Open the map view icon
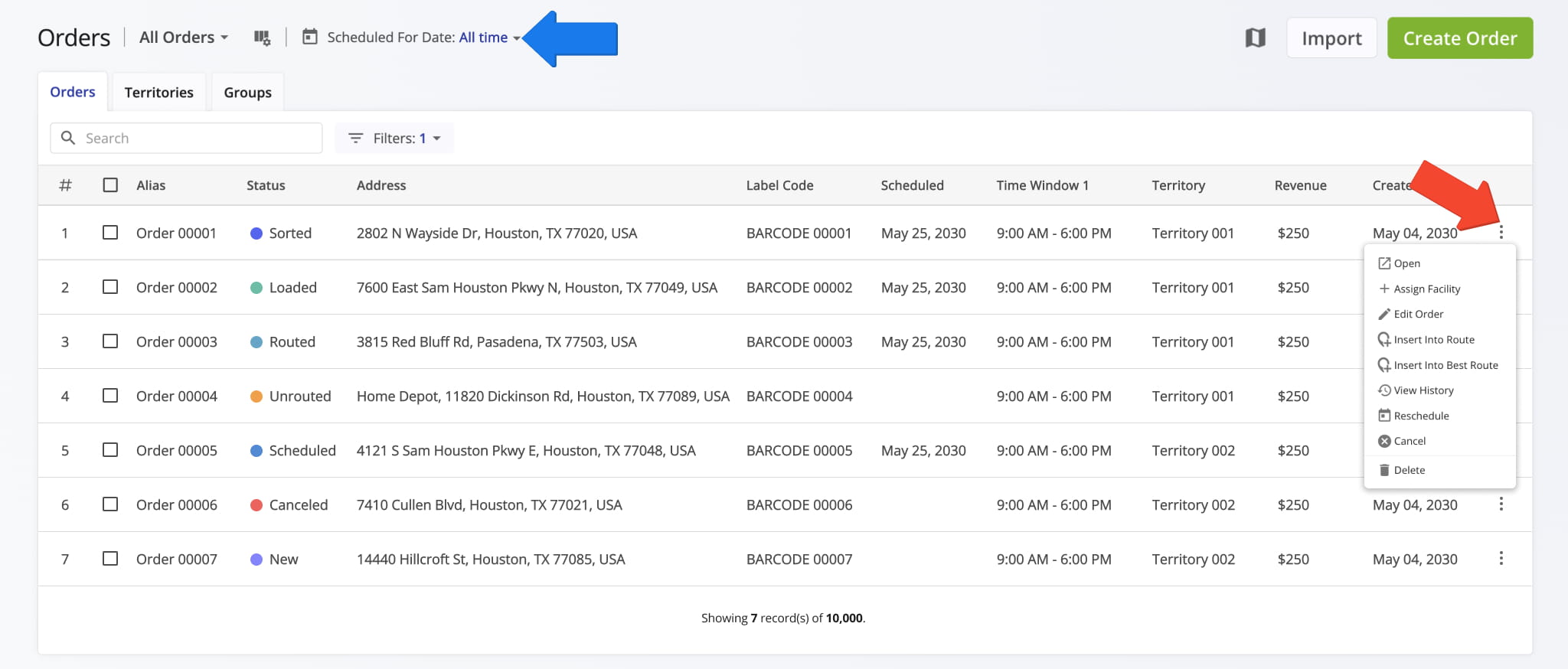The width and height of the screenshot is (1568, 669). 1255,38
